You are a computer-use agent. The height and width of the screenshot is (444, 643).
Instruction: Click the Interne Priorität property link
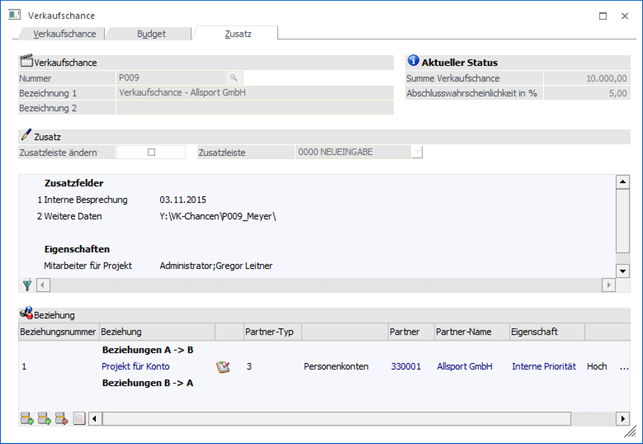[544, 367]
